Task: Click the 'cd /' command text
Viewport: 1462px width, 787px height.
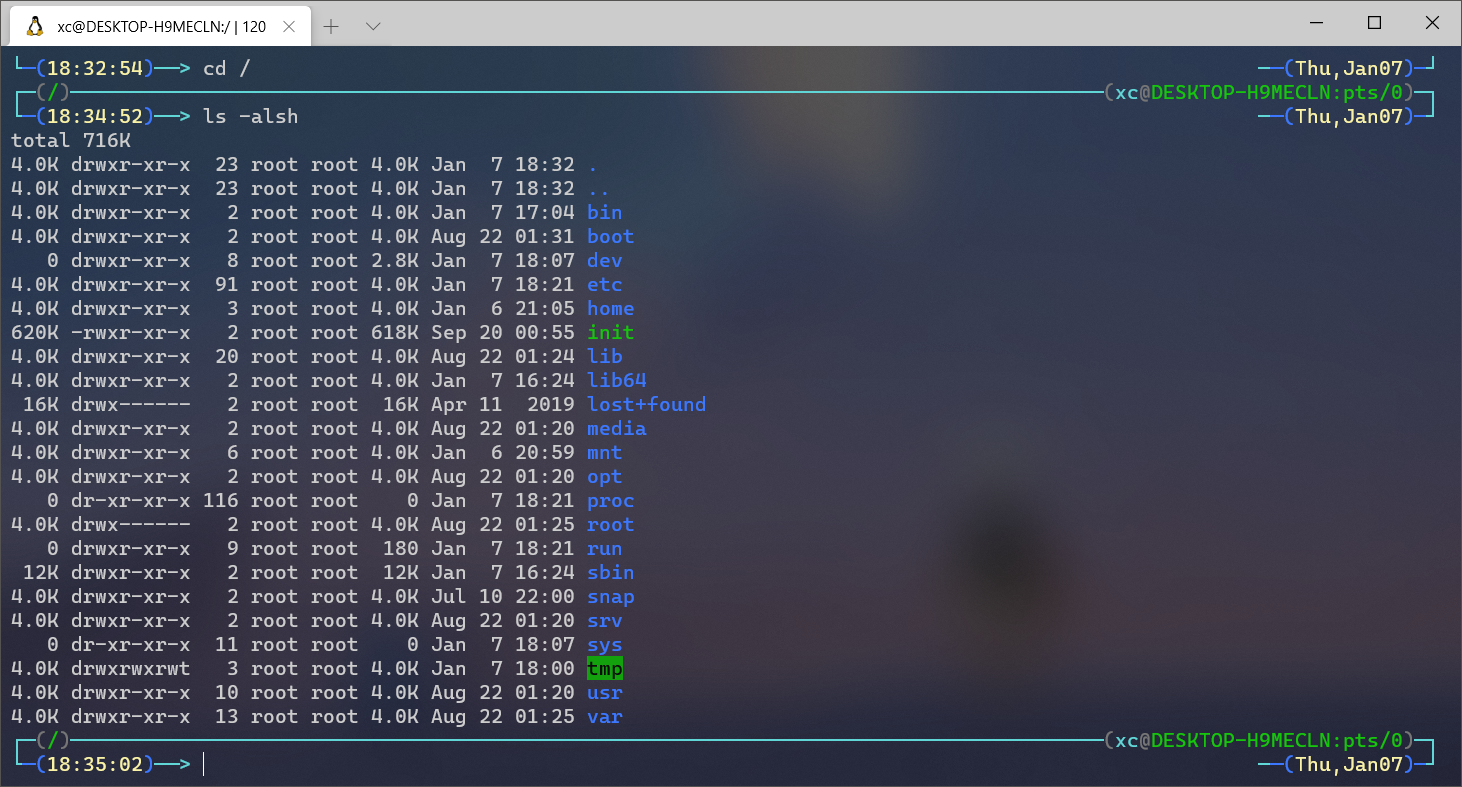Action: coord(226,68)
